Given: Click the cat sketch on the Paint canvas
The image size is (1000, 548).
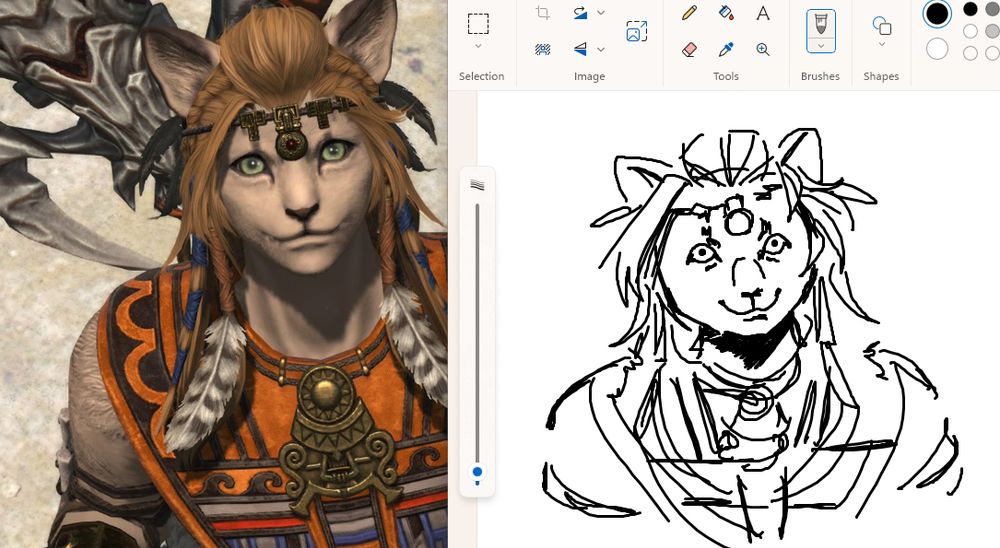Looking at the screenshot, I should 753,338.
